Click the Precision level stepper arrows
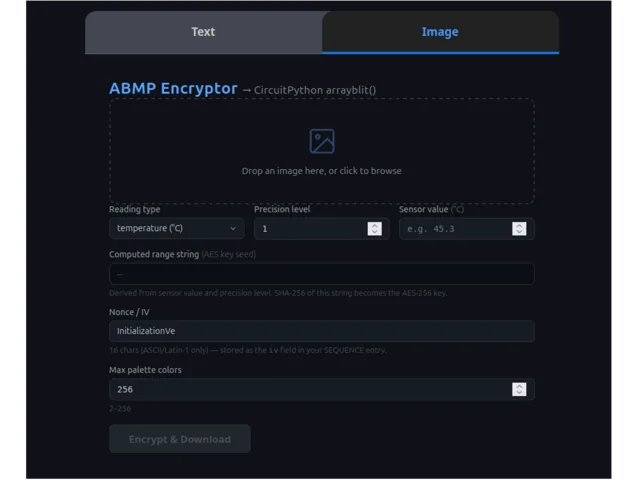This screenshot has height=480, width=640. point(374,229)
